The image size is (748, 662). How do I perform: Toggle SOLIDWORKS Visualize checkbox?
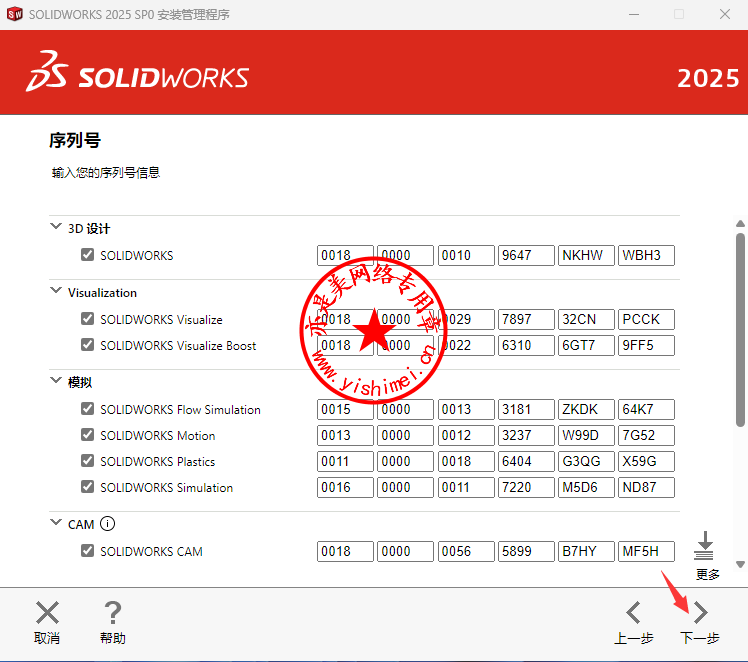(x=87, y=319)
